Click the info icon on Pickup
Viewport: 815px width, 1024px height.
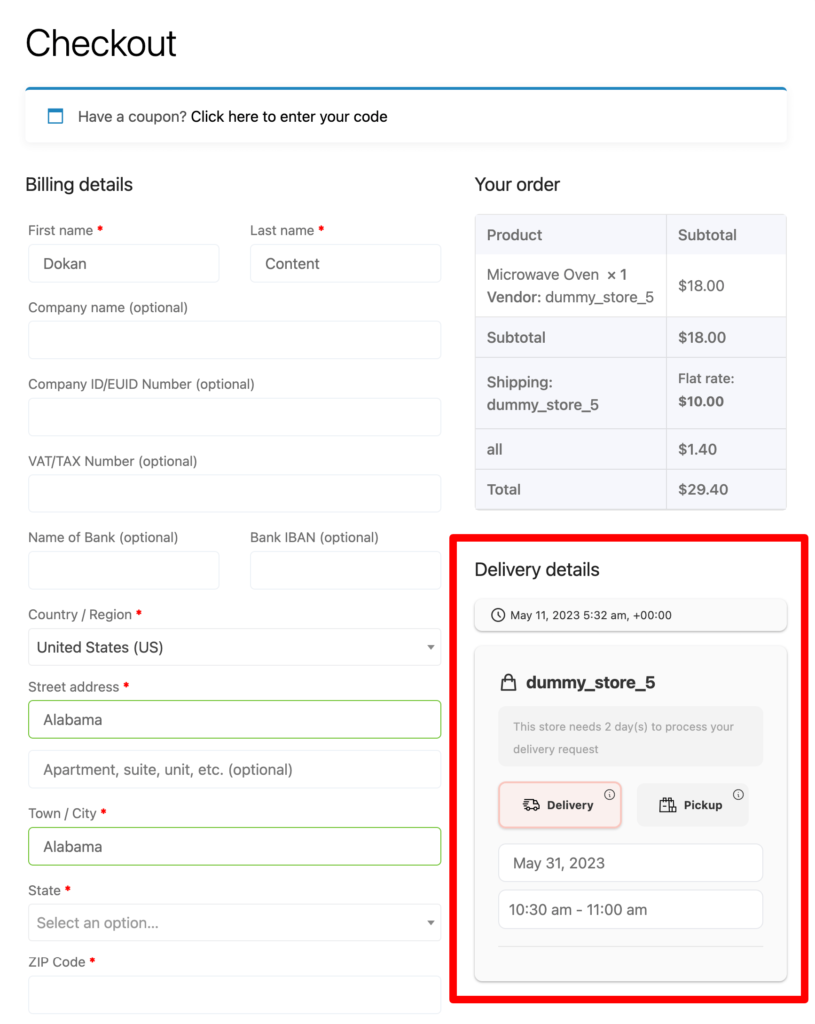738,795
